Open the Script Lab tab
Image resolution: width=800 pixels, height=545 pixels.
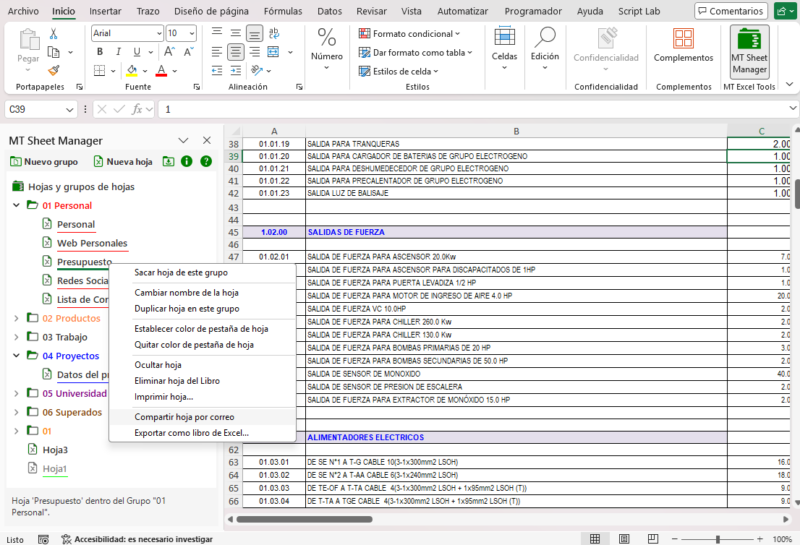(639, 11)
